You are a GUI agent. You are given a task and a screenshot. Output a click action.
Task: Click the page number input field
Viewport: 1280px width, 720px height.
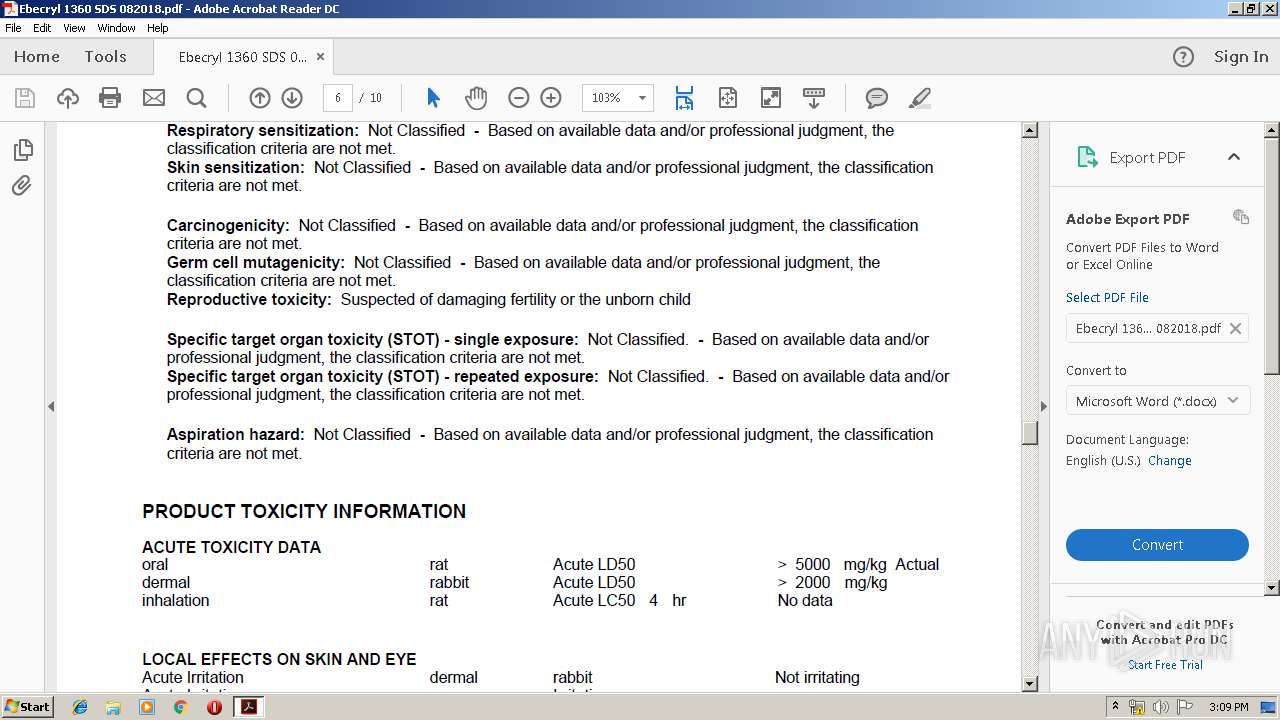(x=338, y=98)
